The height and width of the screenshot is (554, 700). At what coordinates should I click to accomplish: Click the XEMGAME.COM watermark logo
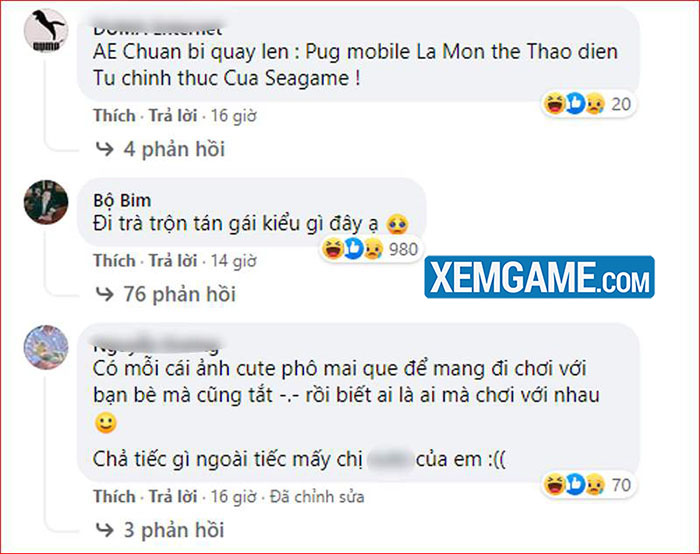[x=539, y=277]
